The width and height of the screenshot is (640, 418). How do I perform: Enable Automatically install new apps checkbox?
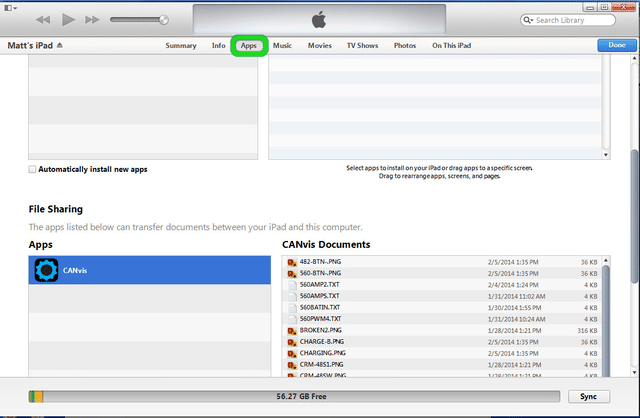tap(32, 169)
